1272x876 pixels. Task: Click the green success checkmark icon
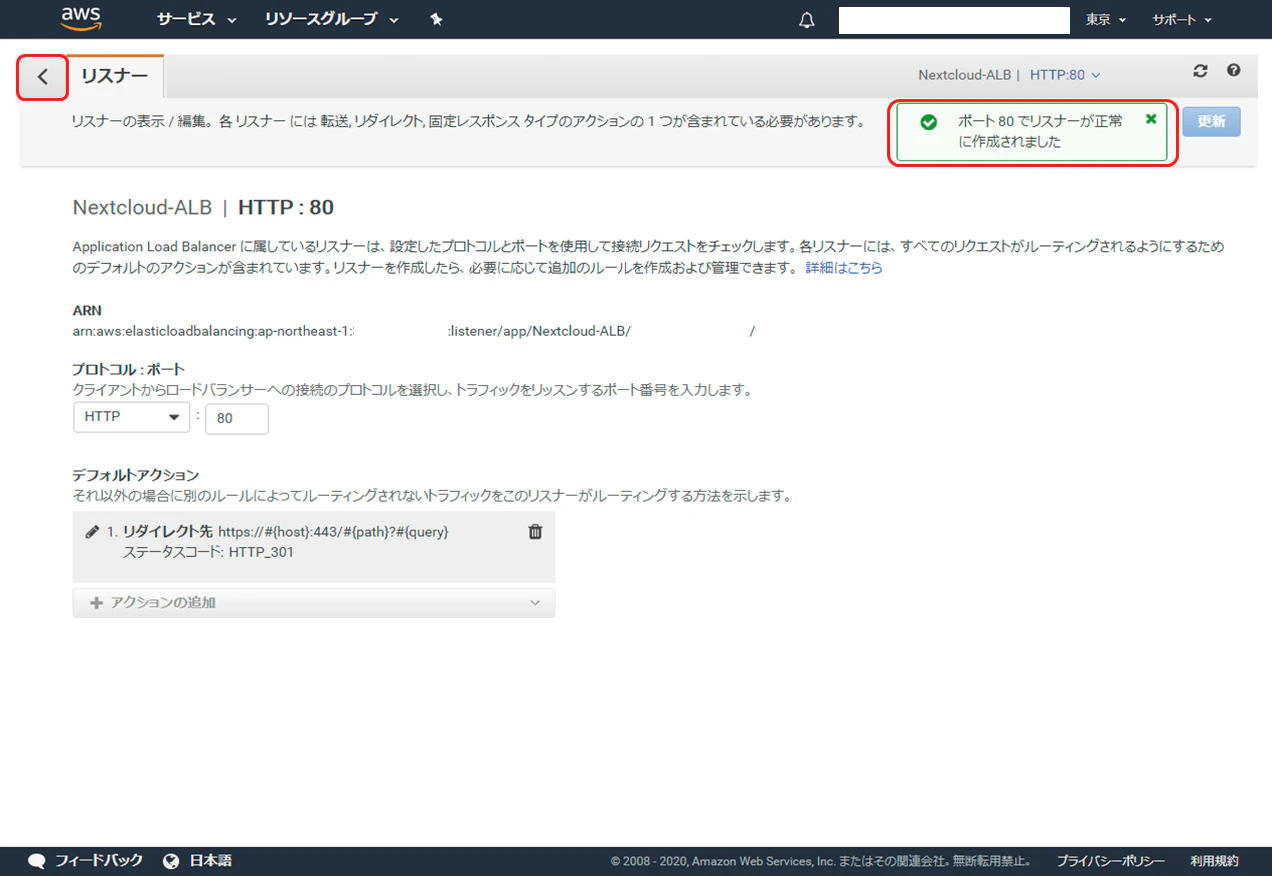(928, 122)
